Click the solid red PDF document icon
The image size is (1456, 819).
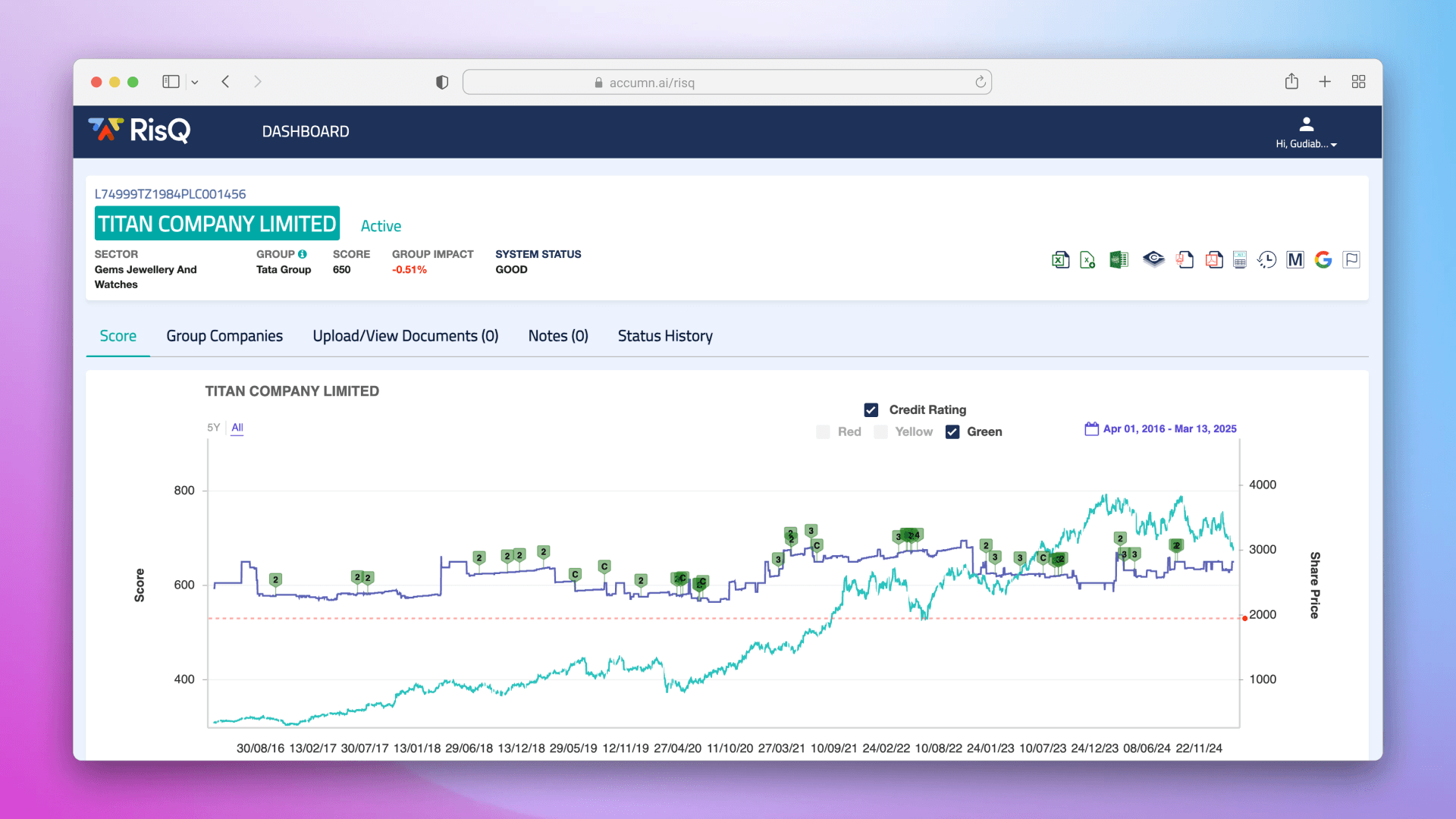click(1214, 260)
